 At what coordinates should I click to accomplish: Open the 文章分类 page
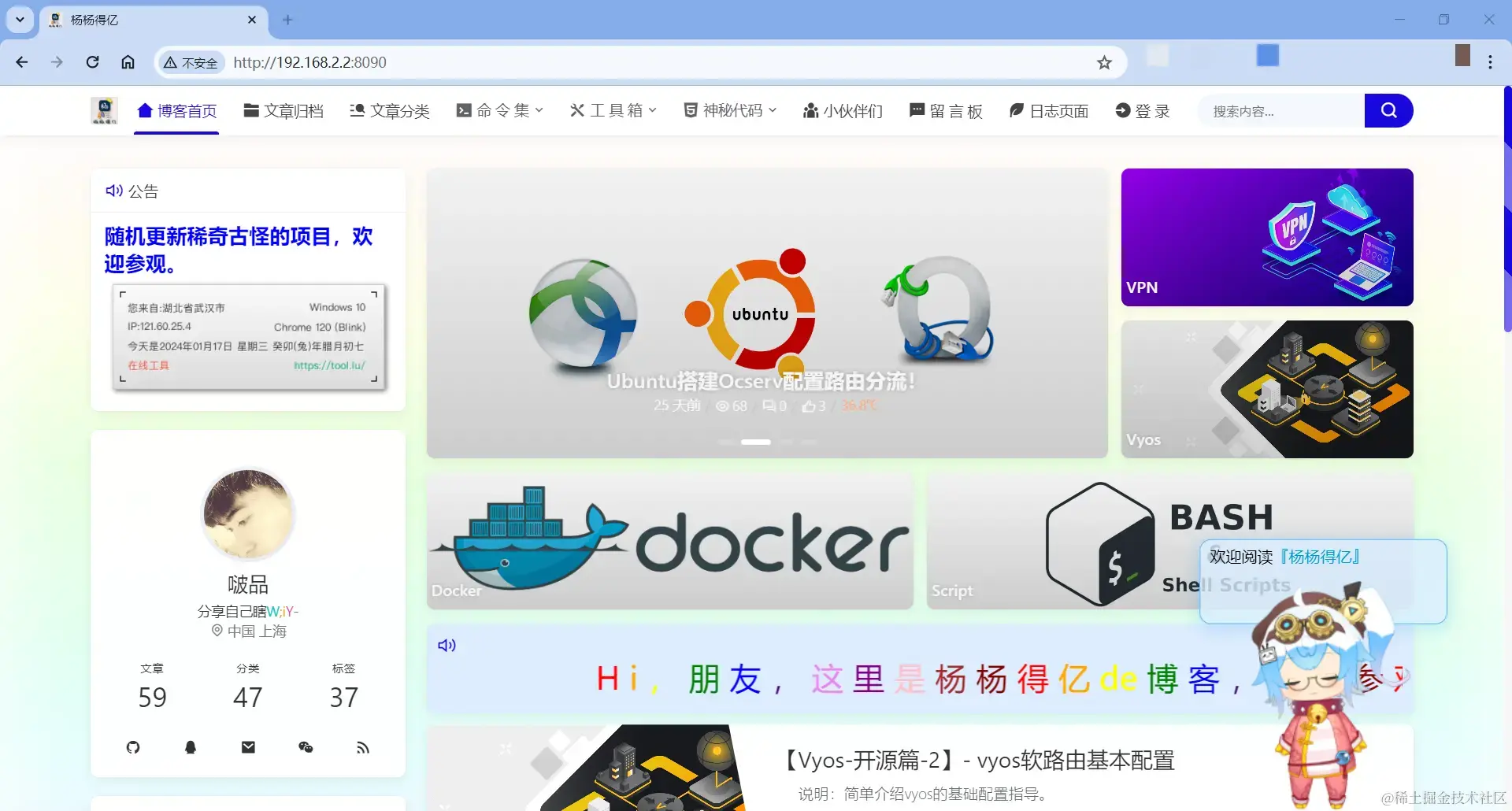coord(390,111)
